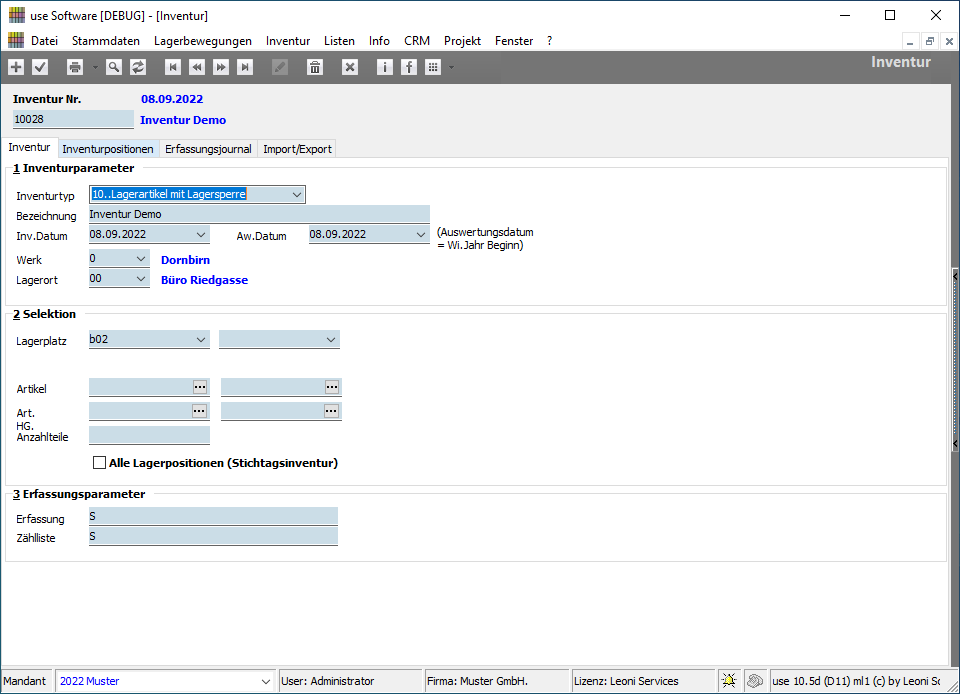Click the second Art. HG. lookup ellipsis button
The image size is (960, 694).
[332, 411]
